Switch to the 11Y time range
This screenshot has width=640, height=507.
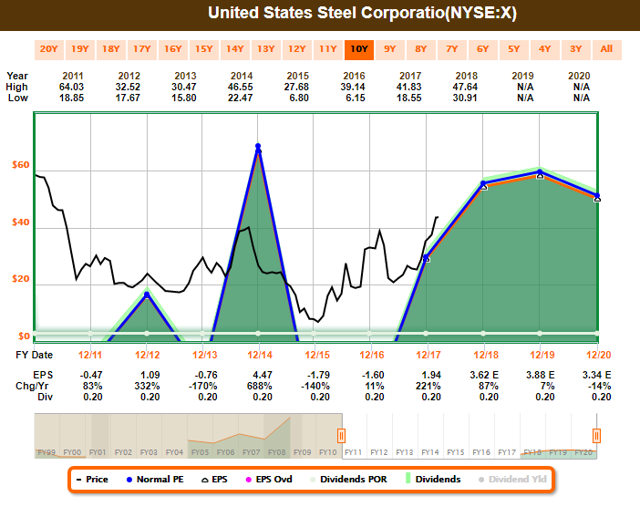click(x=328, y=49)
